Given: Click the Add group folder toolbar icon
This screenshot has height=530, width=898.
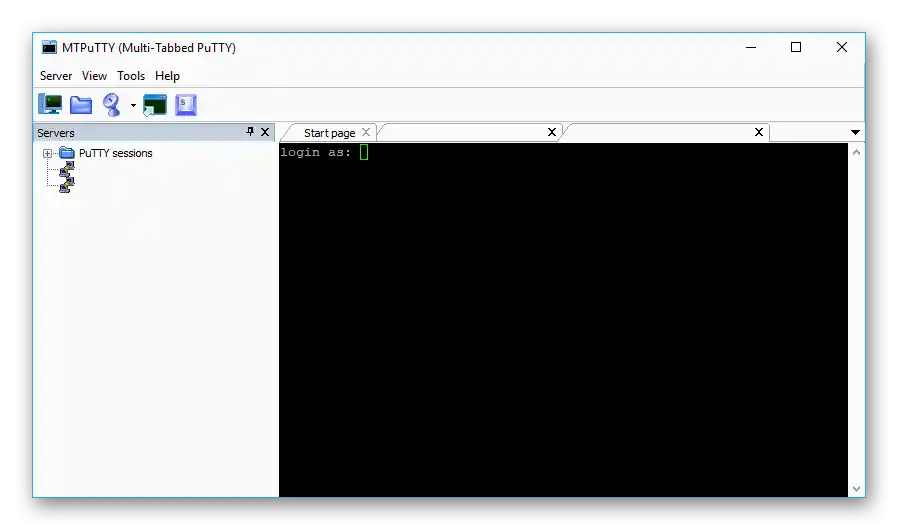Looking at the screenshot, I should (81, 105).
